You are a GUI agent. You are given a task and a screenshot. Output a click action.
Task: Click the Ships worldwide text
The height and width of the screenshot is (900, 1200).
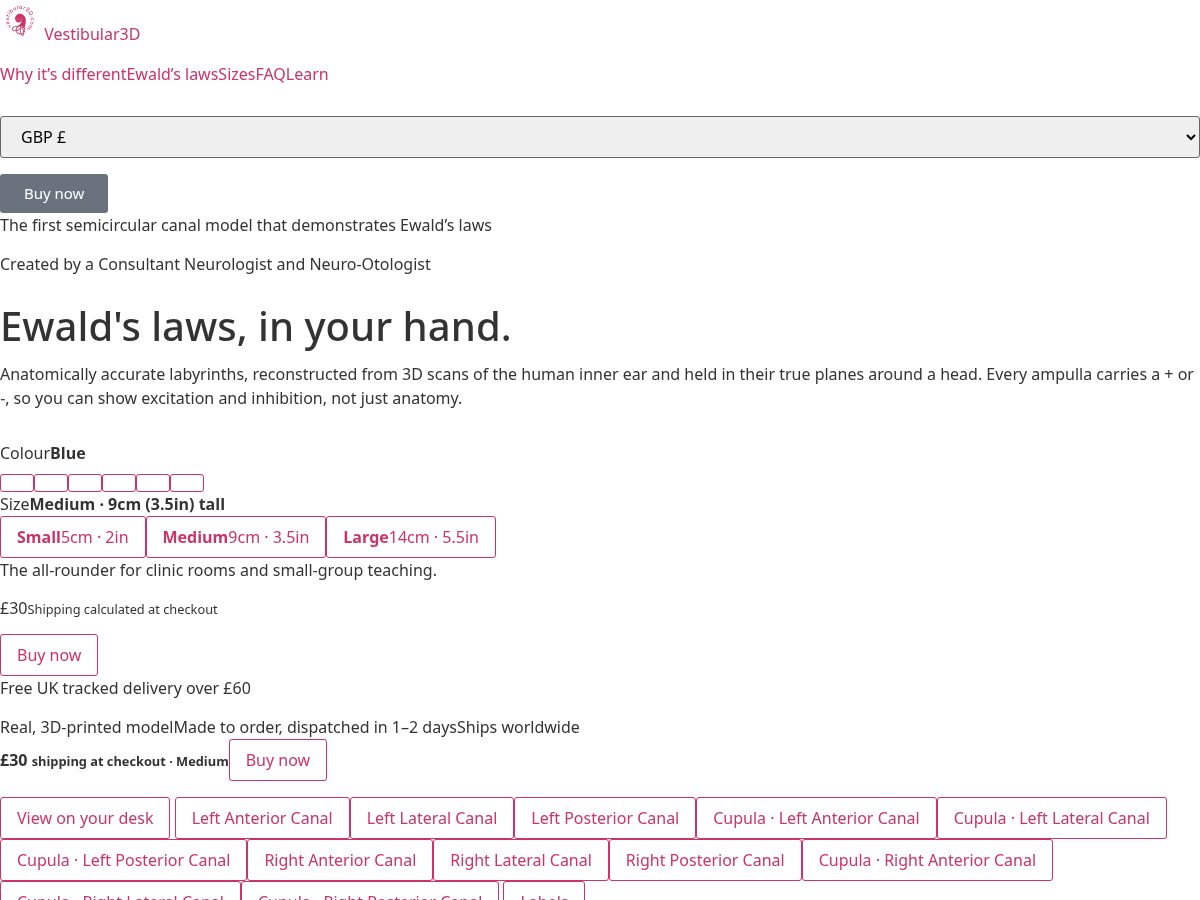pyautogui.click(x=518, y=727)
